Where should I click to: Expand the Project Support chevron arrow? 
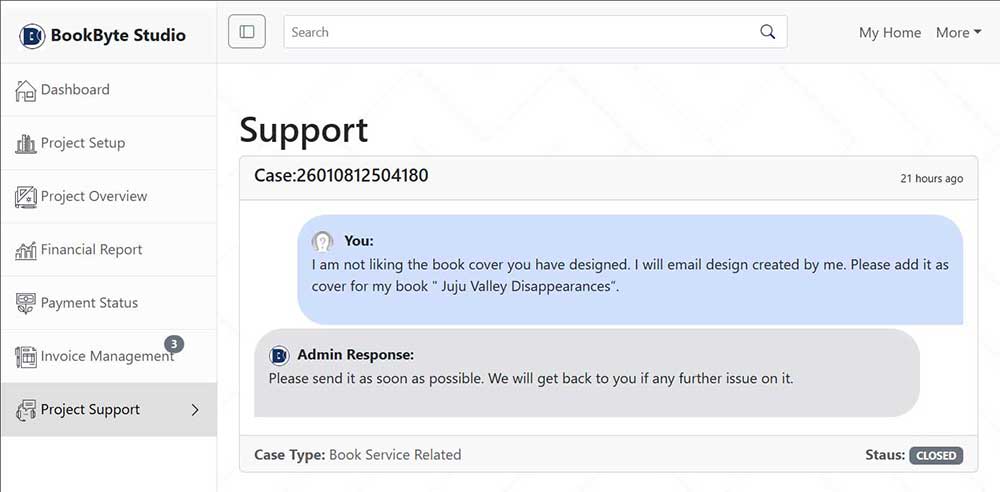[195, 410]
